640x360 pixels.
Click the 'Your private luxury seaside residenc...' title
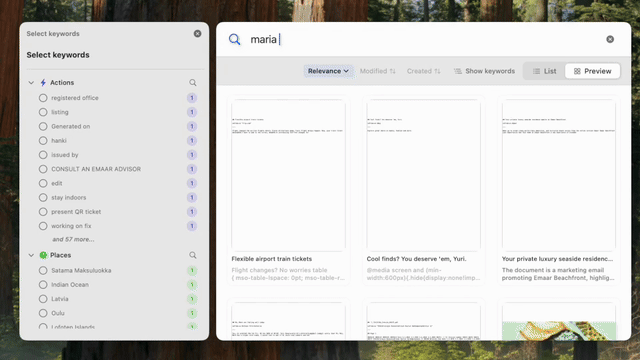click(x=557, y=259)
